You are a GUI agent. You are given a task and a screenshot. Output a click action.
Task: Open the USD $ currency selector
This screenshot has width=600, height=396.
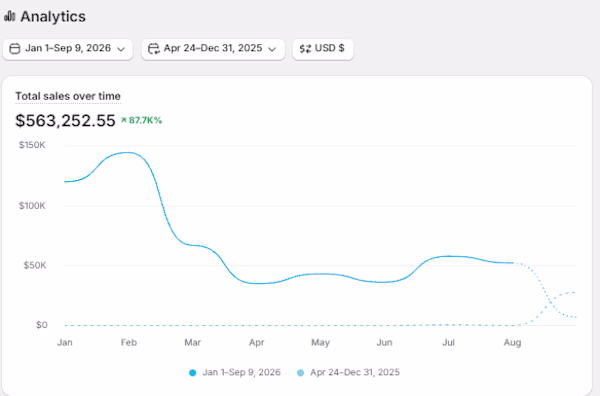click(x=323, y=49)
